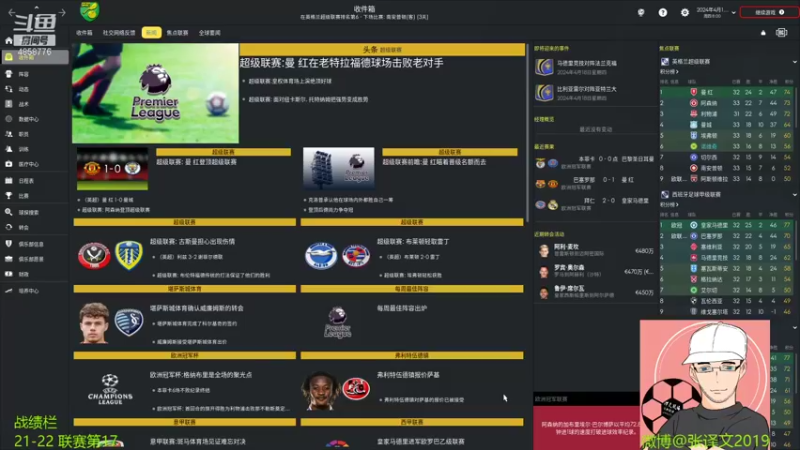Image resolution: width=800 pixels, height=450 pixels.
Task: Open 收件箱 in the sidebar
Action: tap(35, 57)
